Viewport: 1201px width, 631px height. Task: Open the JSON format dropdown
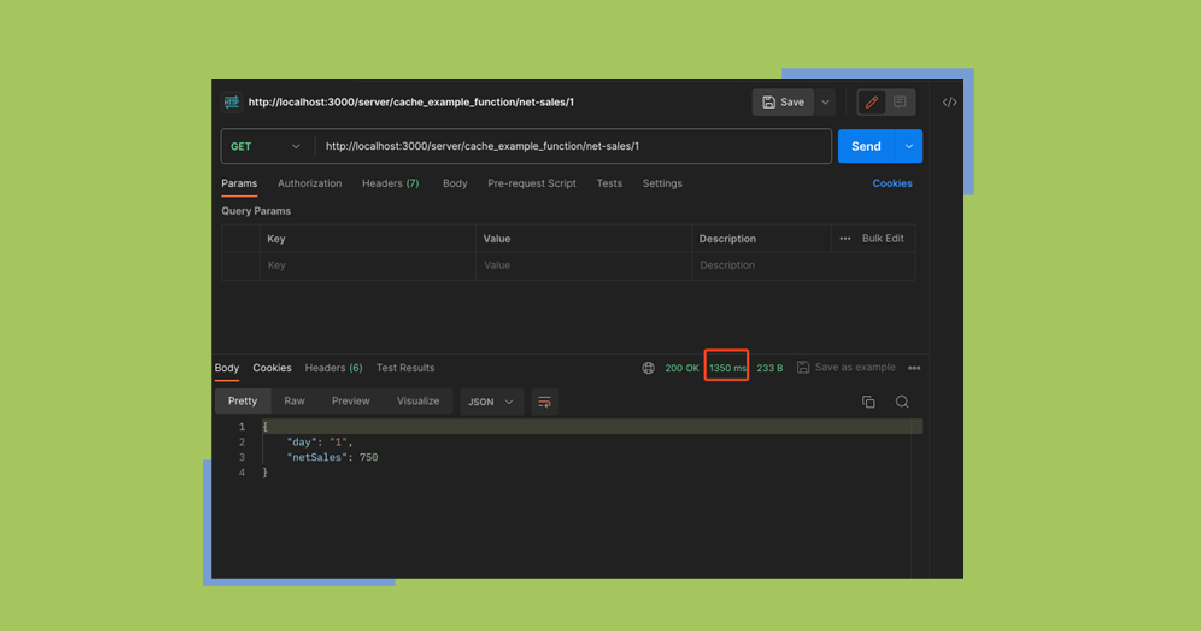(491, 402)
